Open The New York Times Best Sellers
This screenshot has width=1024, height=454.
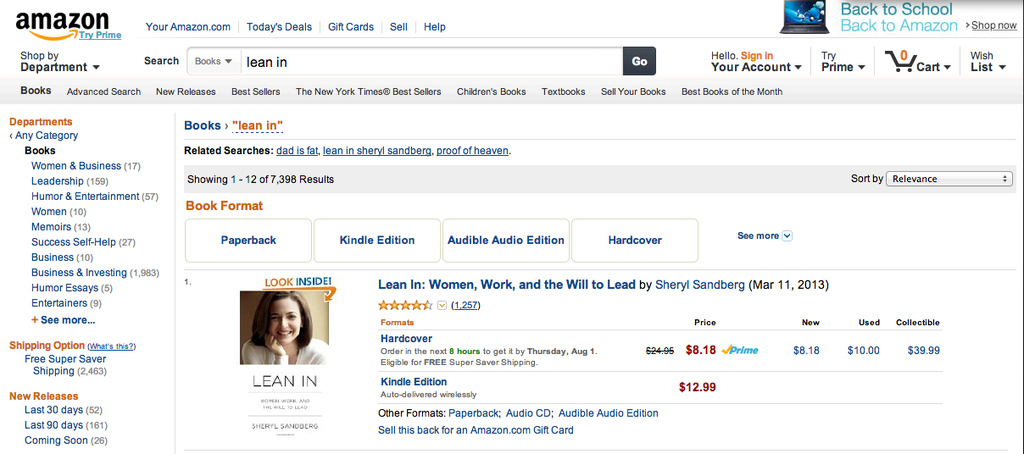368,91
